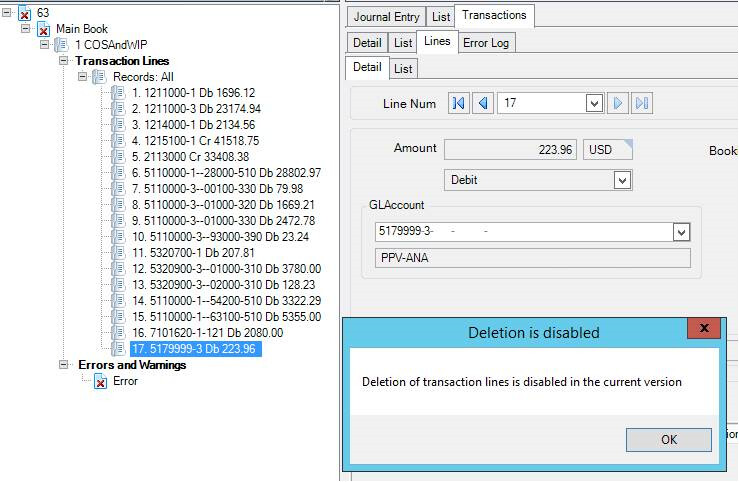This screenshot has height=482, width=739.
Task: Click document icon of line 12. 5320900-3--01000-310
Action: point(118,269)
